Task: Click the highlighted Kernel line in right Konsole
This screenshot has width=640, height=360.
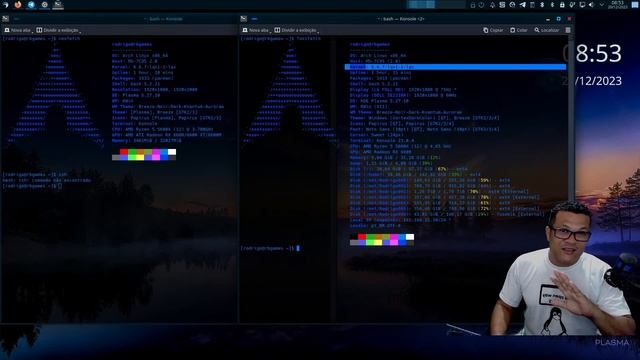Action: coord(456,67)
